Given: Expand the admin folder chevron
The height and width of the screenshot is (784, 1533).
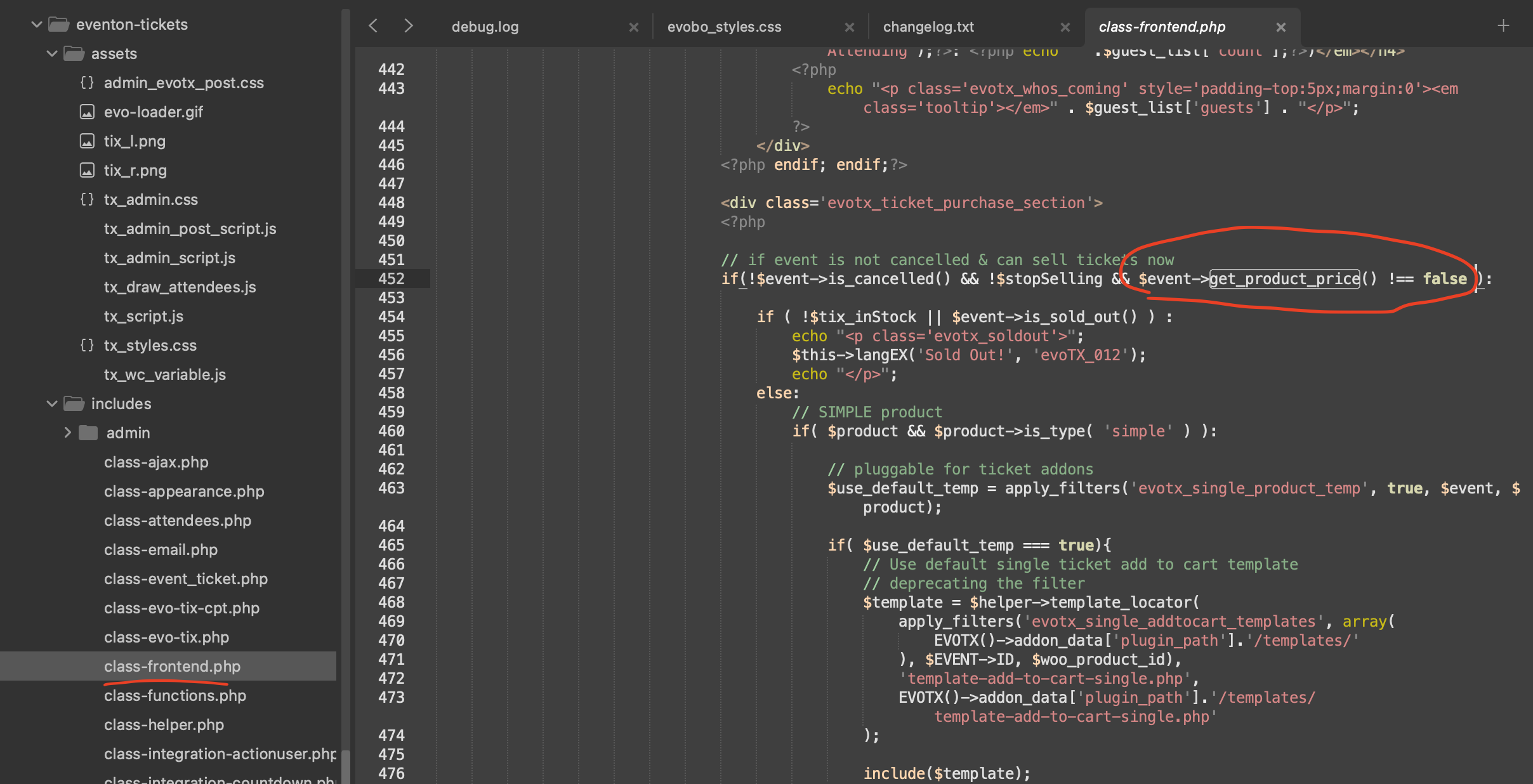Looking at the screenshot, I should click(67, 433).
